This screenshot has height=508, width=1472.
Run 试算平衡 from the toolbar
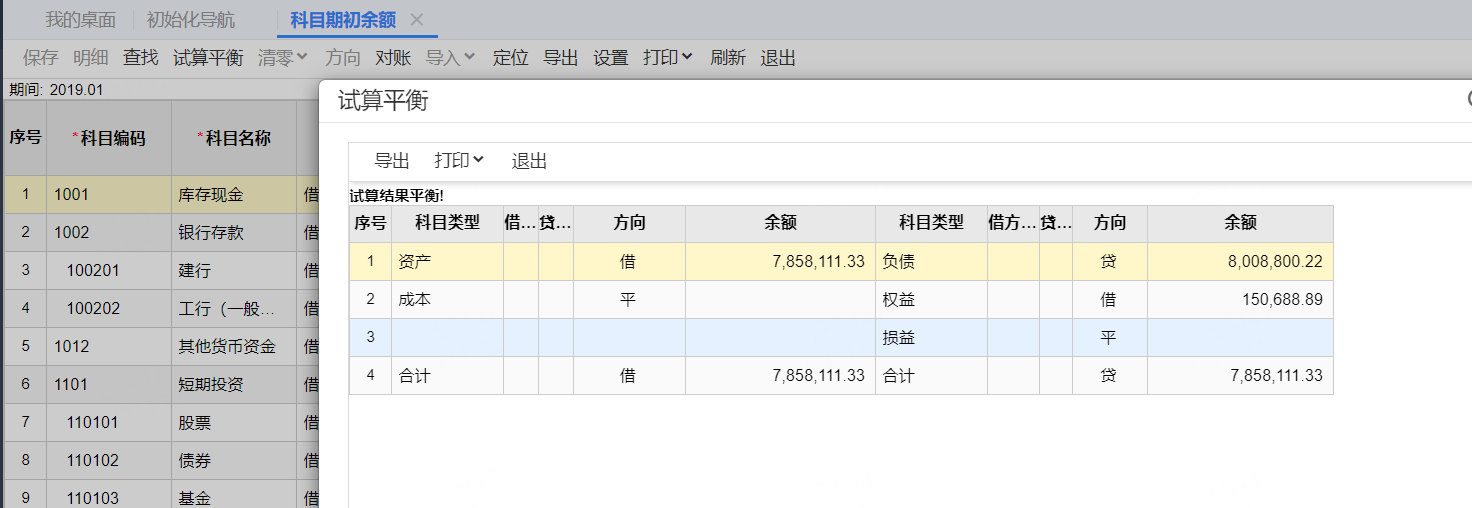click(208, 58)
